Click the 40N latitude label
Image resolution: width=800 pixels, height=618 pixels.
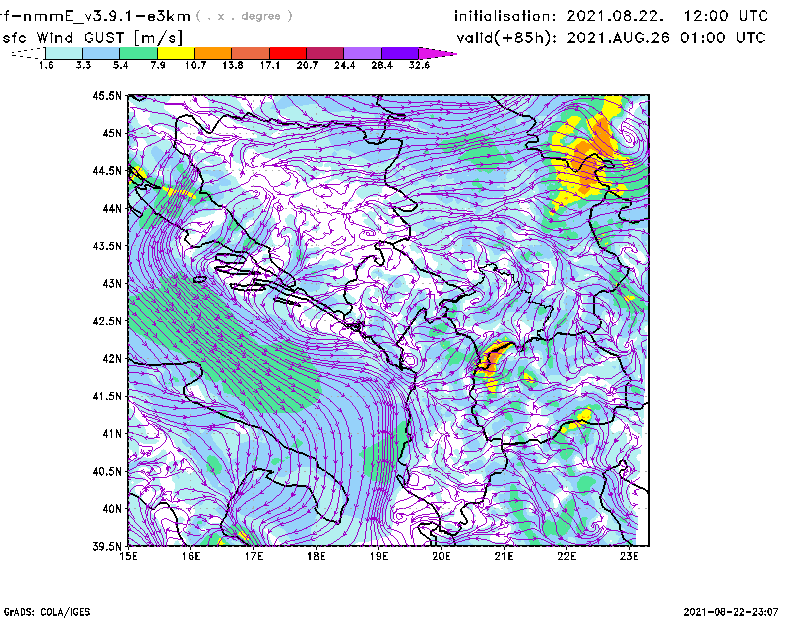(x=112, y=509)
